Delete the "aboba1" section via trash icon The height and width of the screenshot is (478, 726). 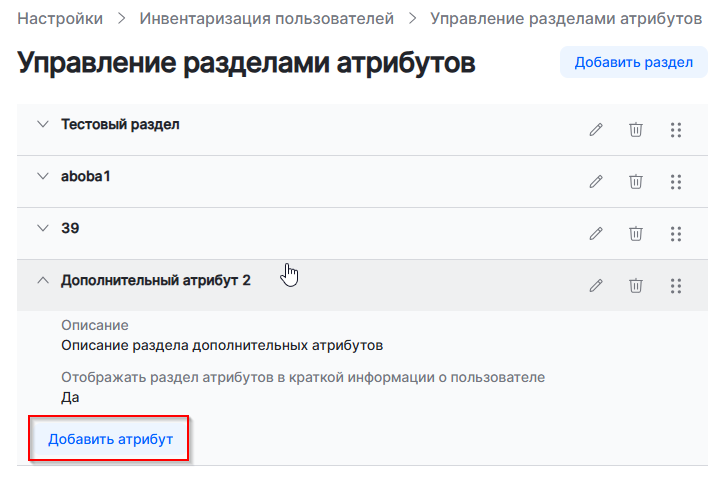click(x=635, y=181)
